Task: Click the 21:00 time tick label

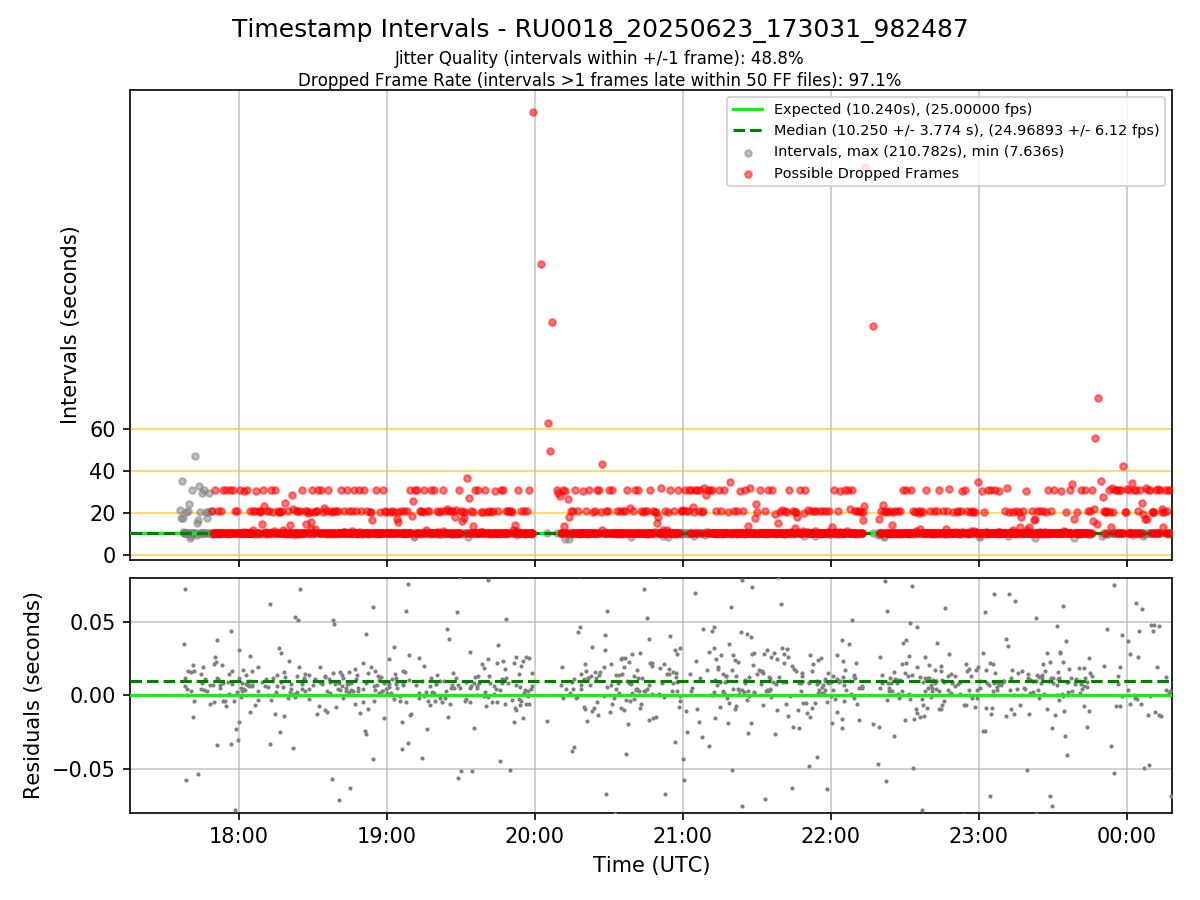Action: pos(683,835)
